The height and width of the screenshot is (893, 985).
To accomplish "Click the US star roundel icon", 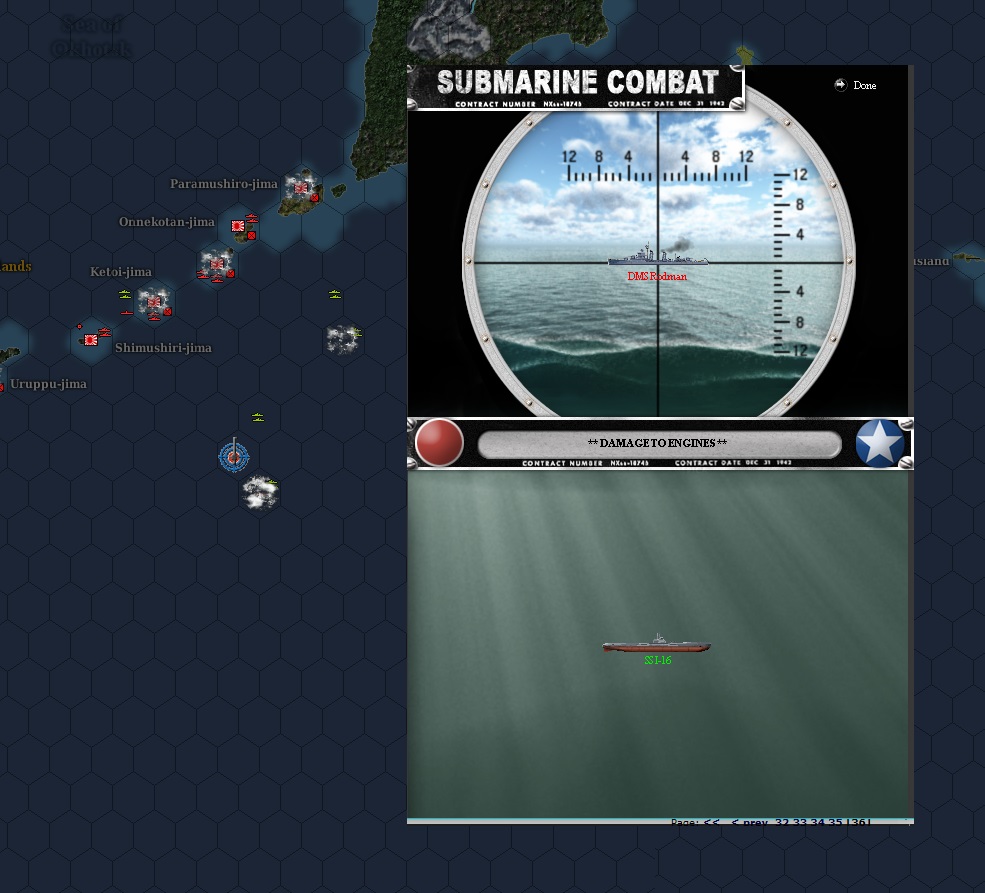I will pos(879,443).
